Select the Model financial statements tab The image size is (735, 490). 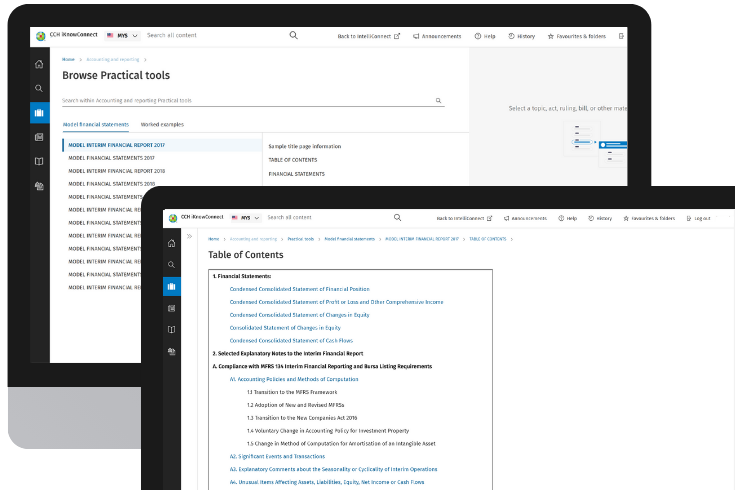point(95,124)
